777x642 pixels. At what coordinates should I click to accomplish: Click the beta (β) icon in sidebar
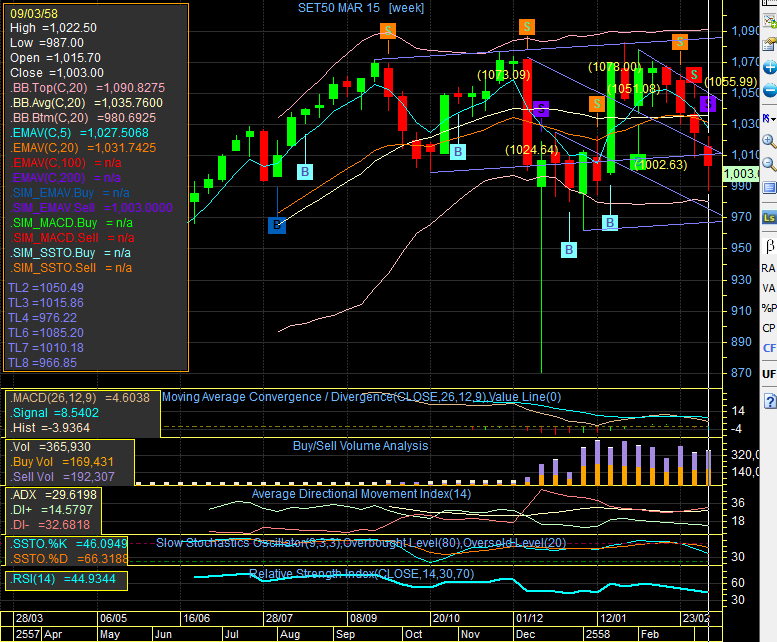pos(770,246)
